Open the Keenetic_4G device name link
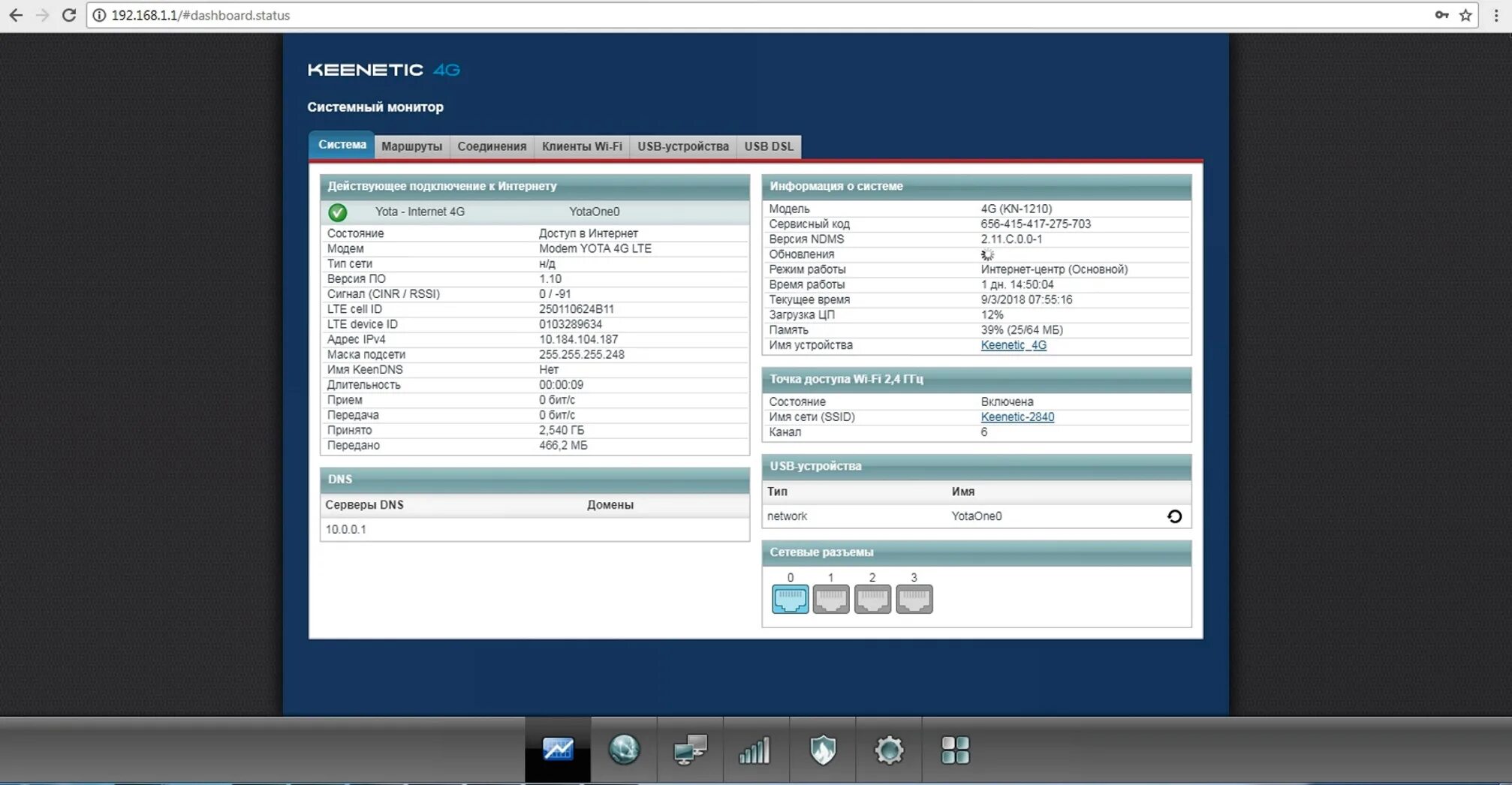The width and height of the screenshot is (1512, 785). coord(1014,345)
